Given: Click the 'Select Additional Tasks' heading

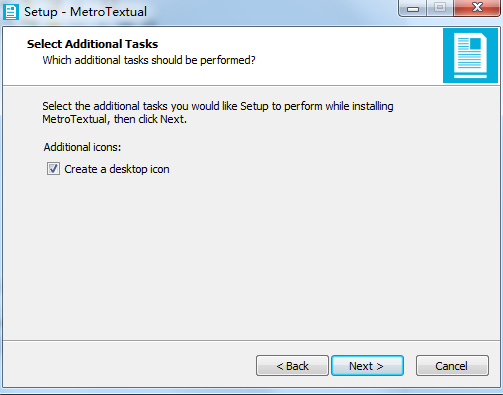Looking at the screenshot, I should click(92, 44).
